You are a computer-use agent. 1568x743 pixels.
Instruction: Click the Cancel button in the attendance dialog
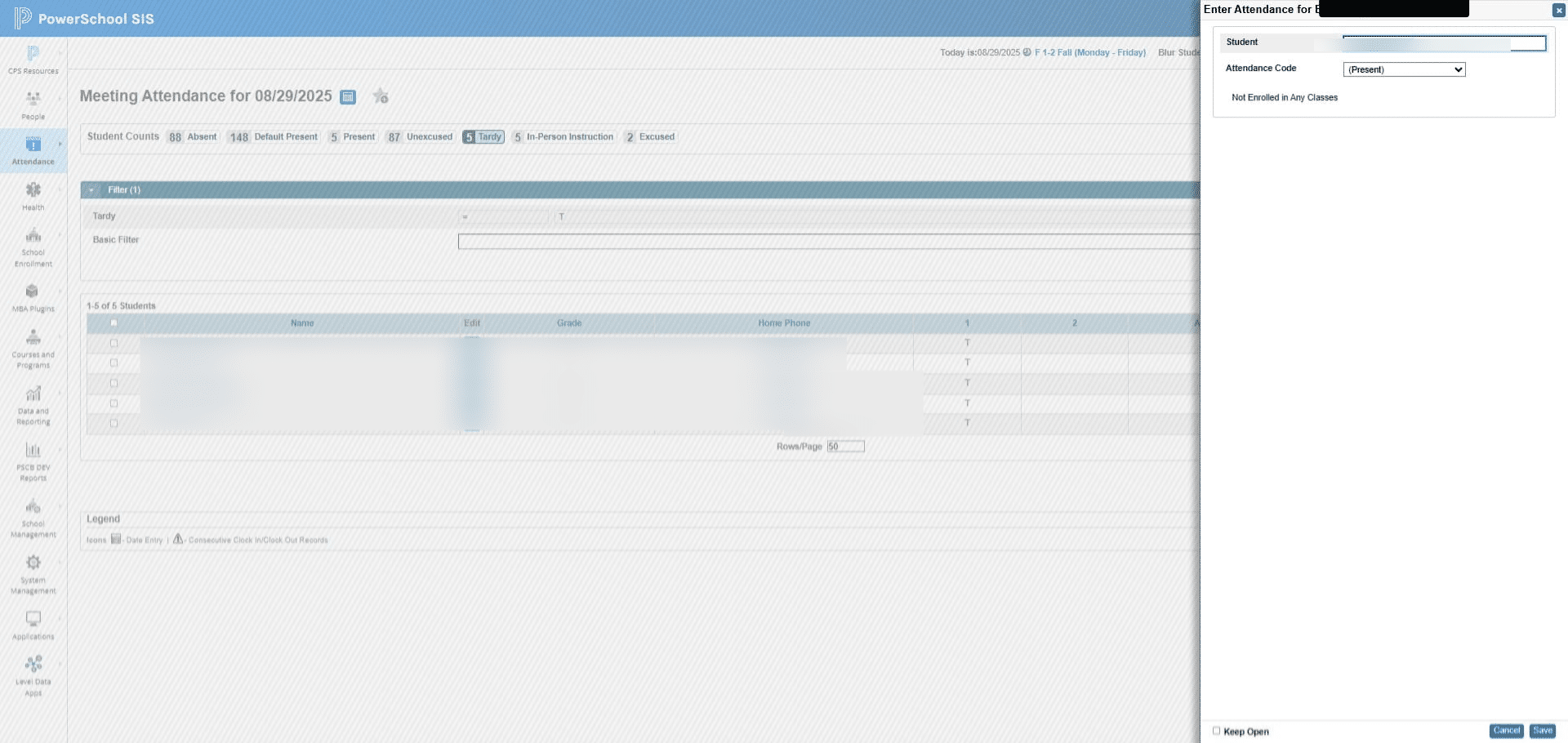tap(1506, 731)
